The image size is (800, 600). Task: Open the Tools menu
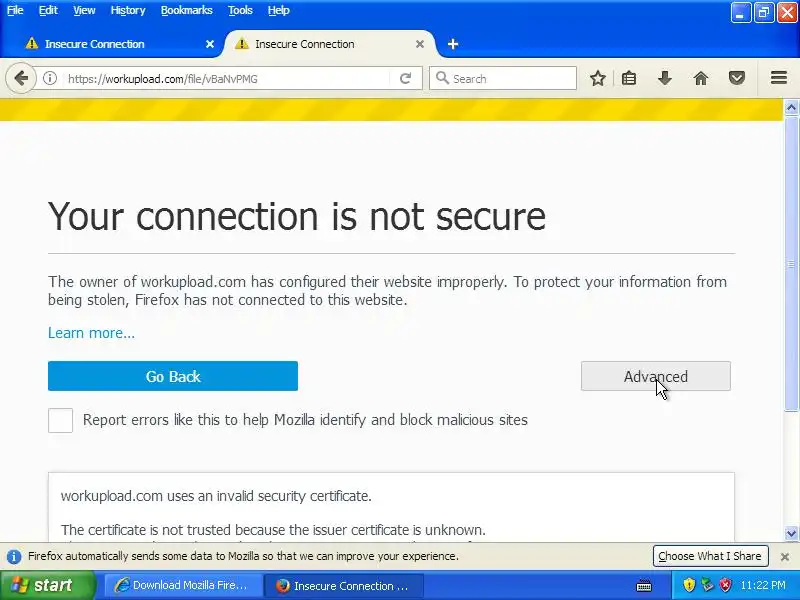click(x=240, y=10)
